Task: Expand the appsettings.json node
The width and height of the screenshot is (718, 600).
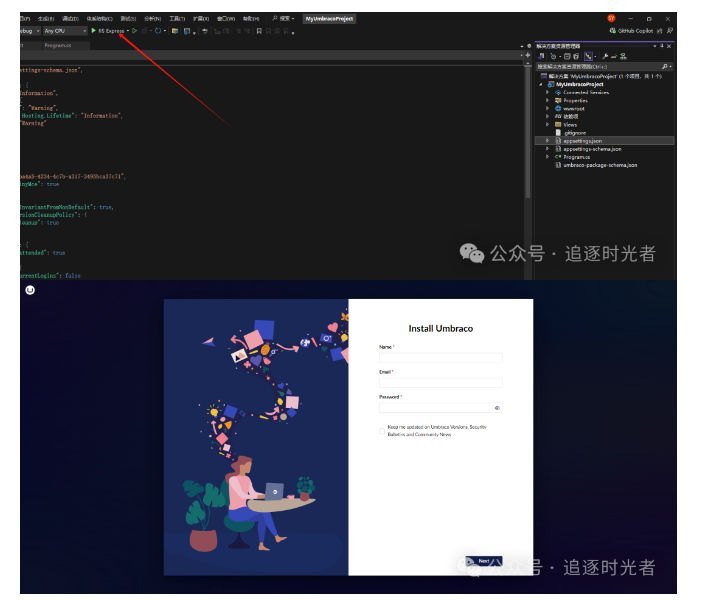Action: click(x=547, y=141)
